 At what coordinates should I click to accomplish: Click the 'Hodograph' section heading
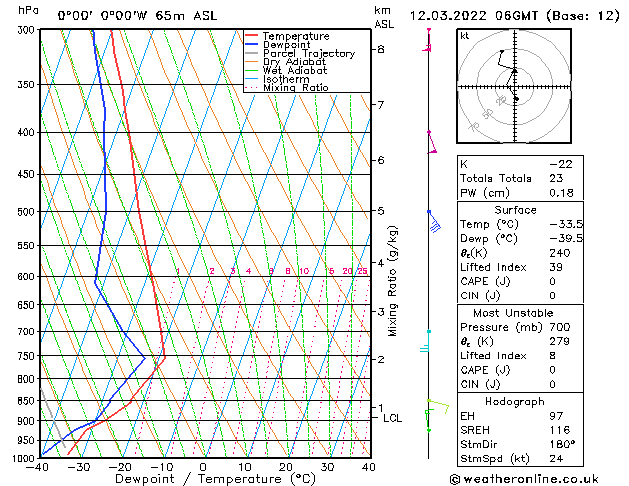[515, 402]
